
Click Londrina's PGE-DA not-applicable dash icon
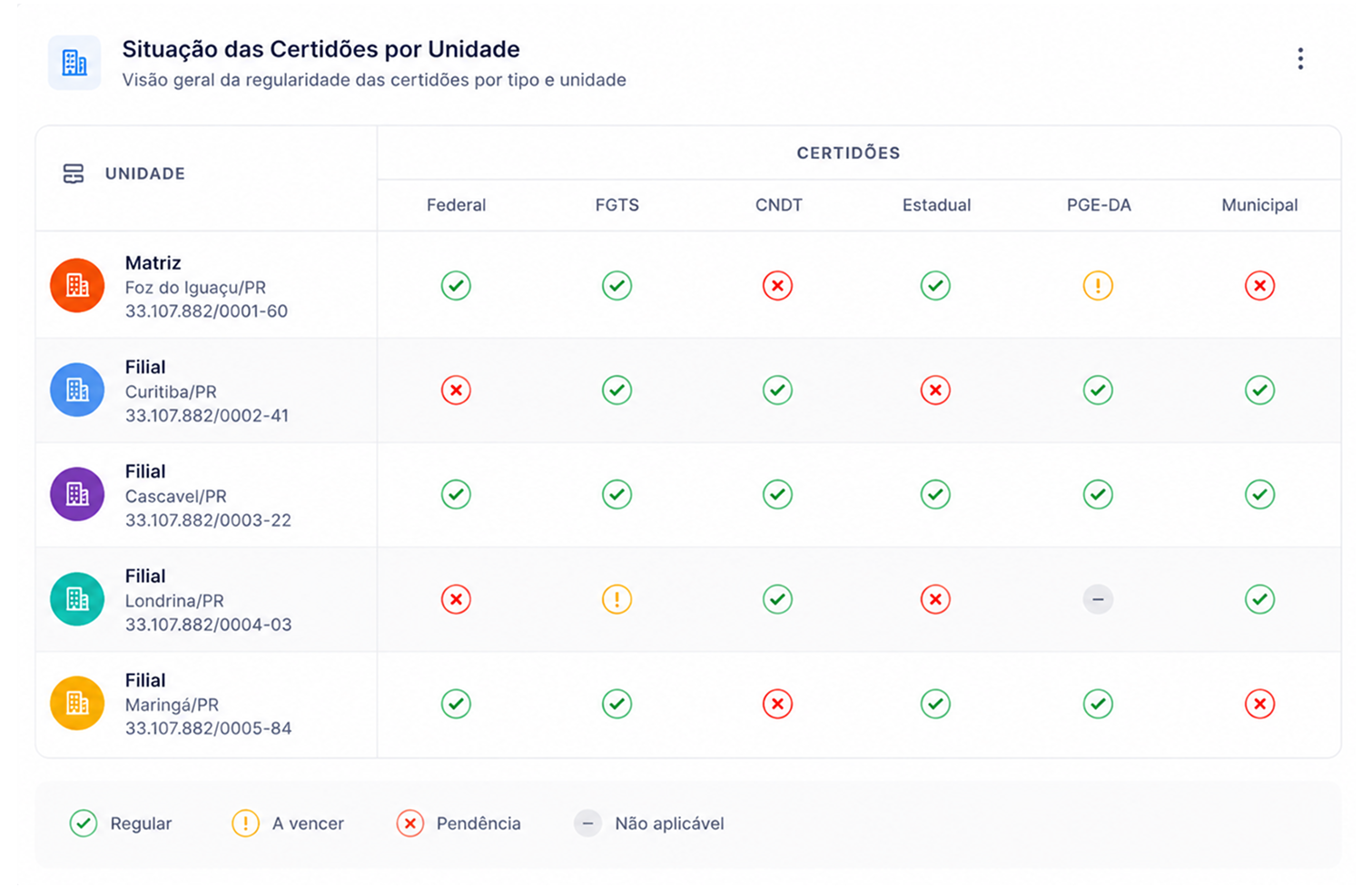(x=1098, y=599)
